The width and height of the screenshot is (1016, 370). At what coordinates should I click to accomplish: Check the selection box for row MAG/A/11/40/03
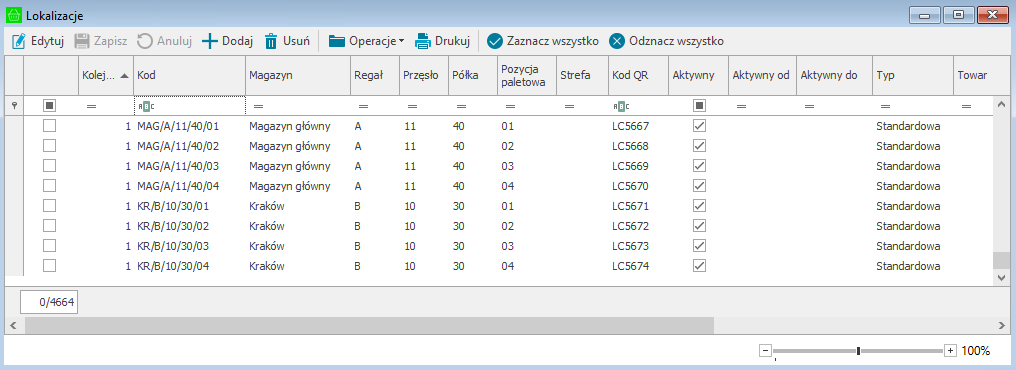point(49,166)
